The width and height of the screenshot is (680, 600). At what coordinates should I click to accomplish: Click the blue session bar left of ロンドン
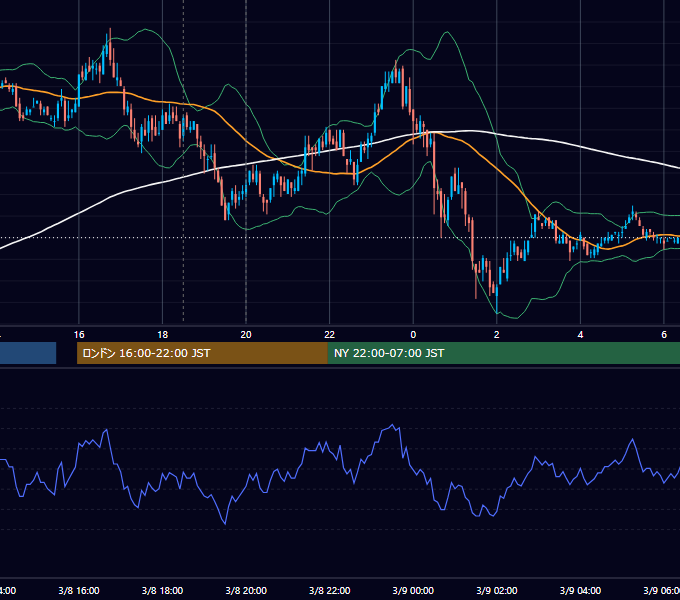click(28, 353)
